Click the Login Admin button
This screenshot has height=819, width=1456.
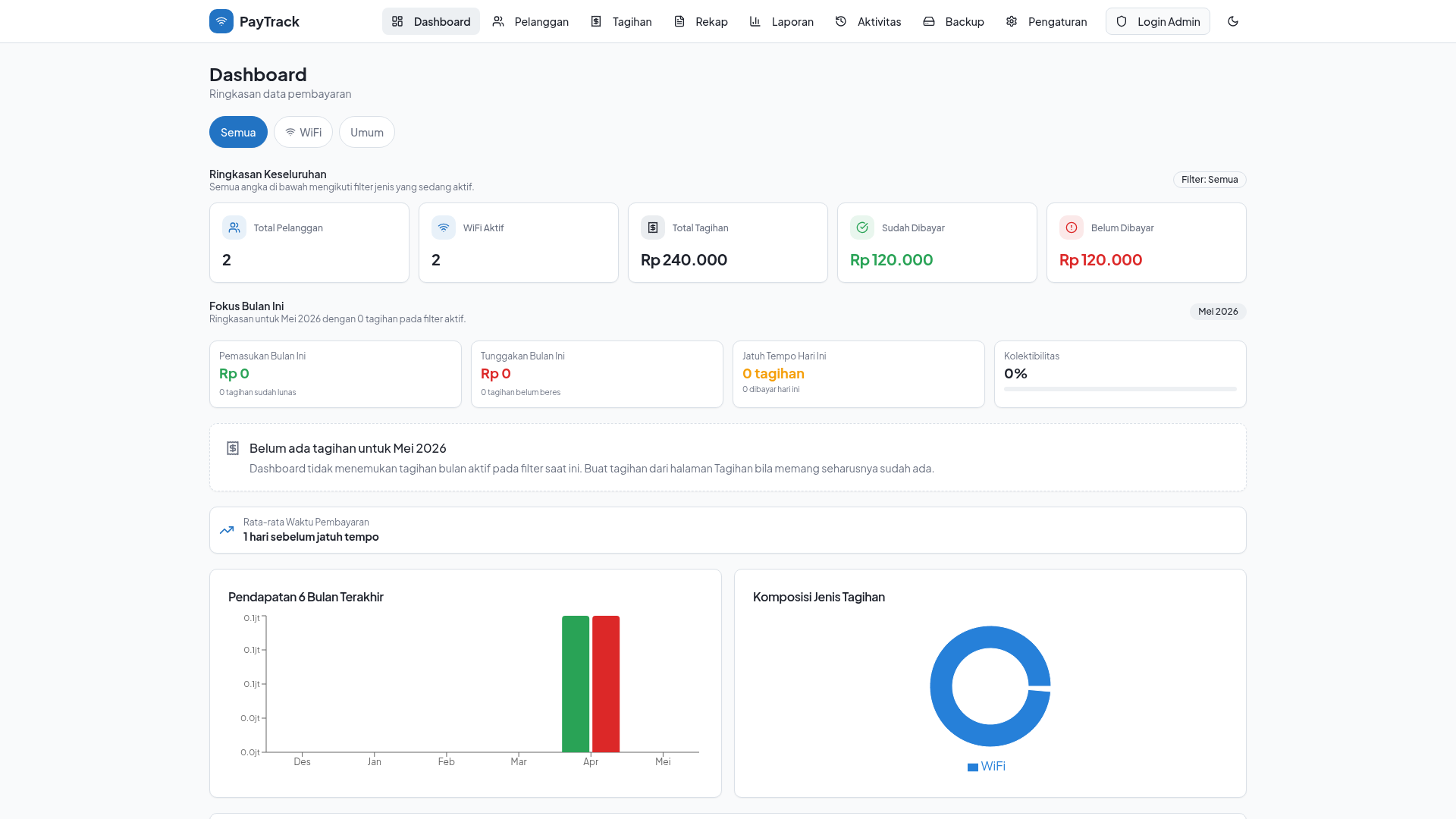[x=1158, y=21]
